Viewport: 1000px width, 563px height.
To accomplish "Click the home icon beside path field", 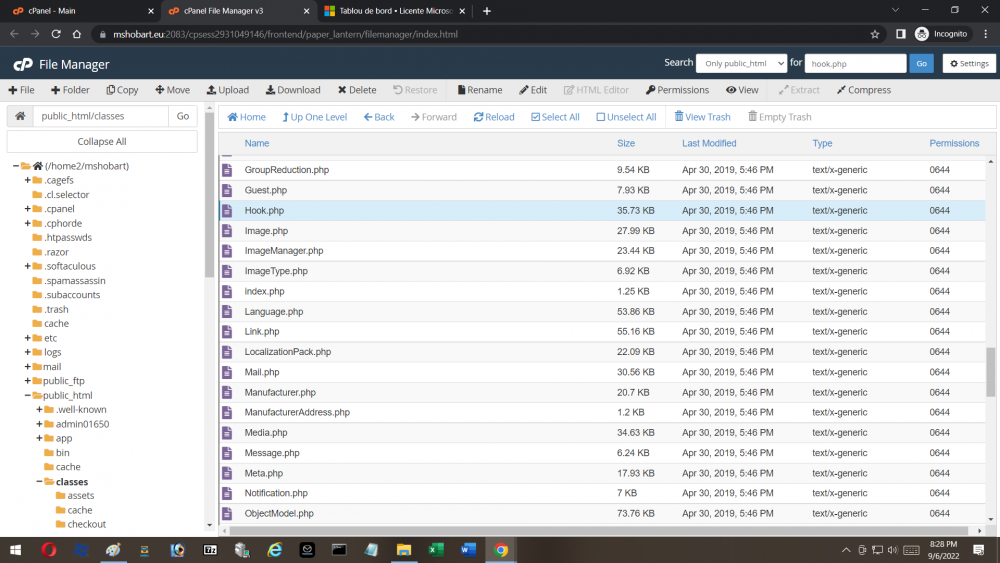I will tap(20, 116).
